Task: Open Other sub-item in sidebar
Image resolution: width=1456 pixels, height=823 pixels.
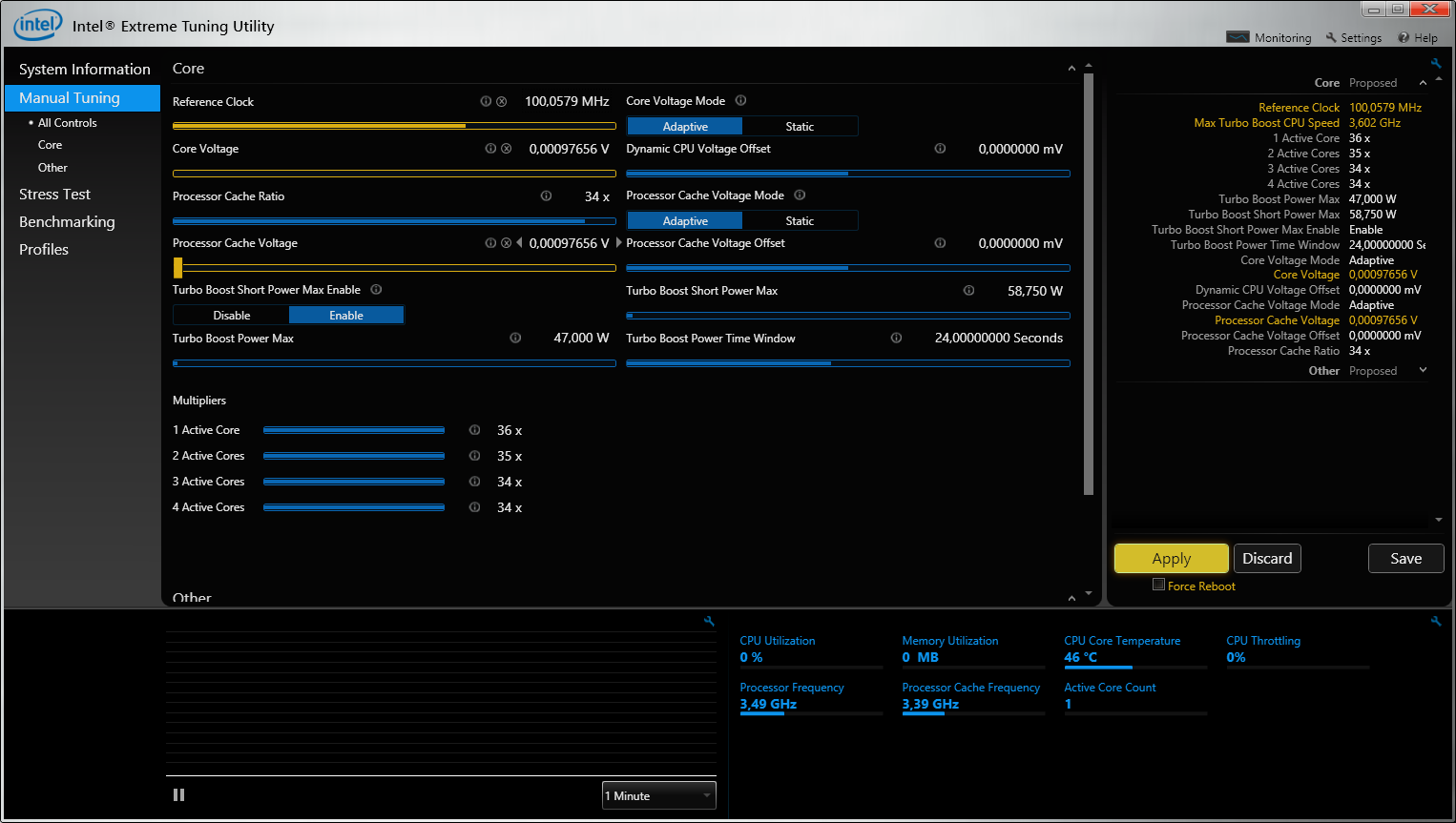Action: pos(52,168)
